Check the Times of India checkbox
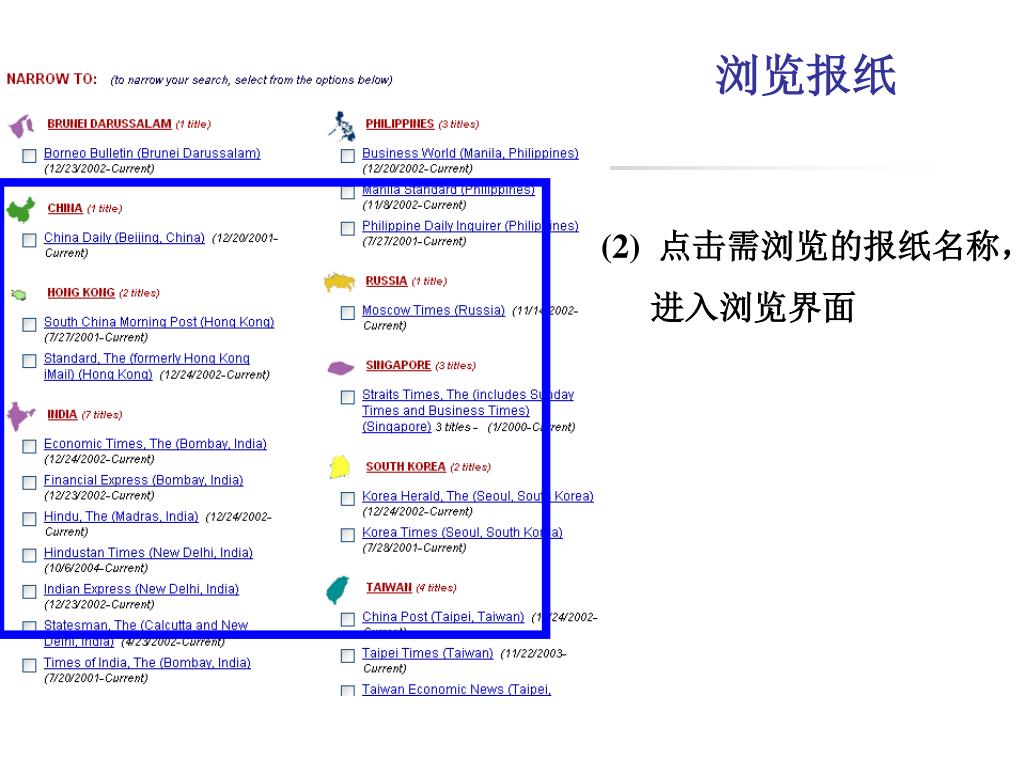Image resolution: width=1024 pixels, height=768 pixels. click(x=29, y=665)
